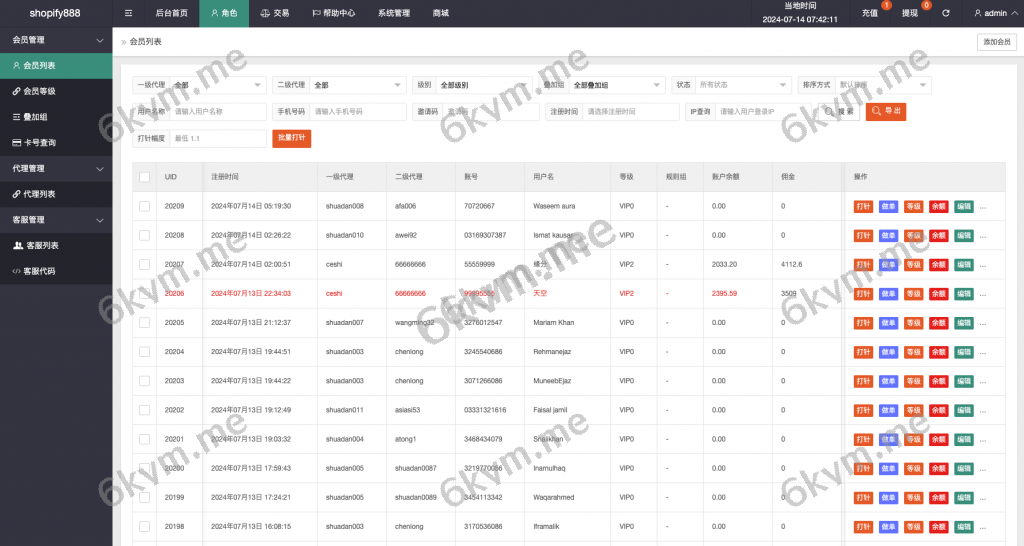Screen dimensions: 1024x546
Task: Switch to the 交易 top menu tab
Action: pyautogui.click(x=274, y=13)
